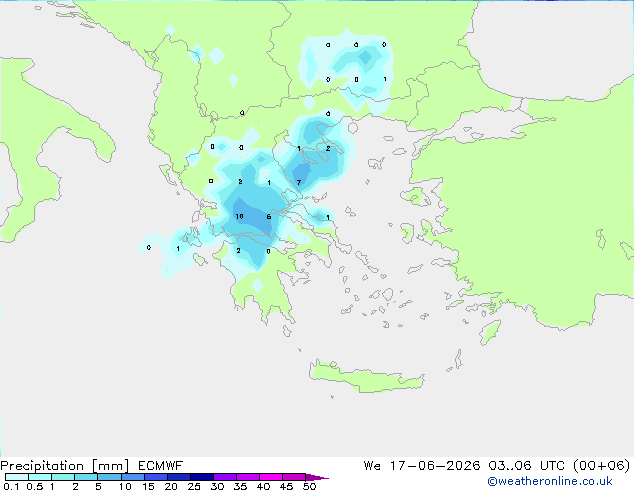Click the '0.5' legend scale label
This screenshot has width=634, height=490.
(34, 486)
